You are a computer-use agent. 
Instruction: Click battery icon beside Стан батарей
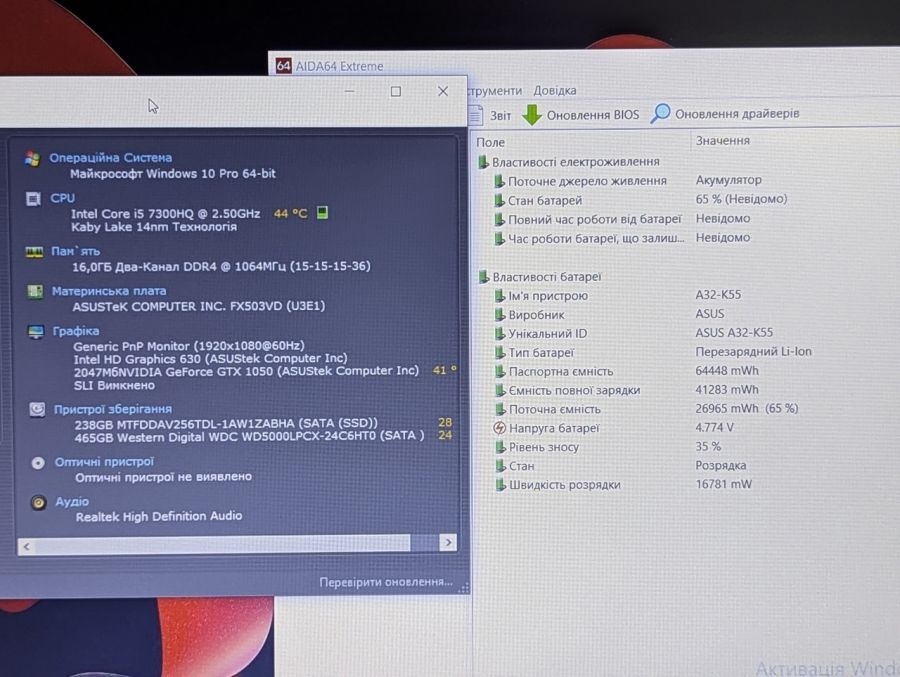499,200
